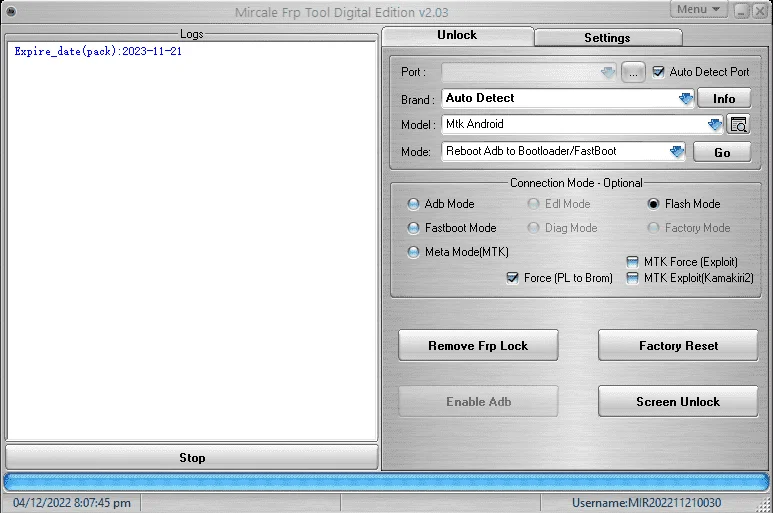Click the Expire_date log line
The height and width of the screenshot is (513, 773).
98,51
